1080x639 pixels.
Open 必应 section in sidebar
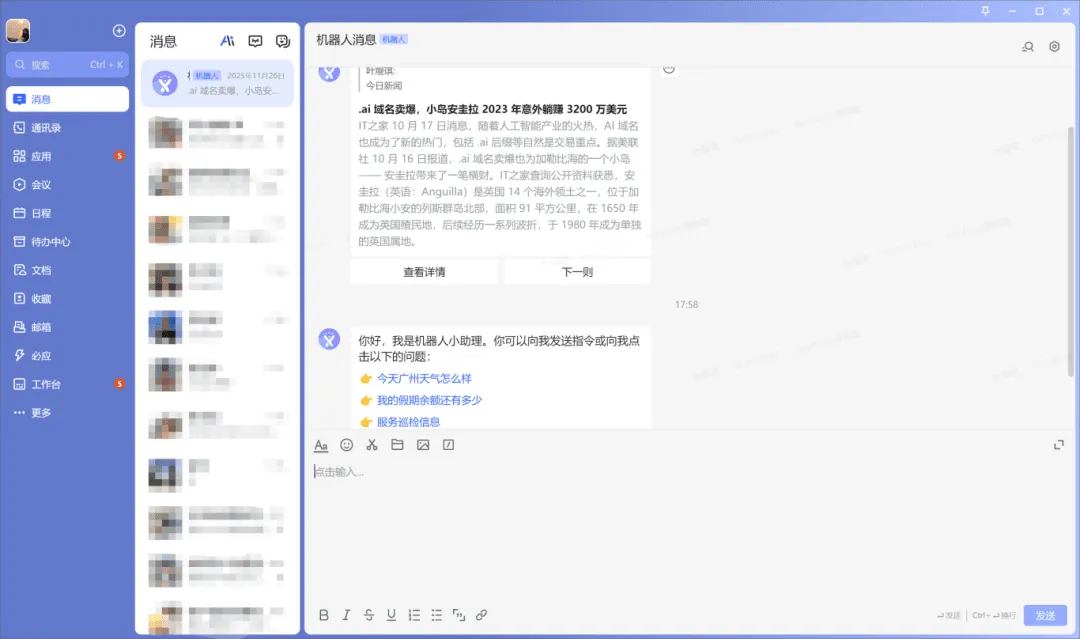click(68, 356)
